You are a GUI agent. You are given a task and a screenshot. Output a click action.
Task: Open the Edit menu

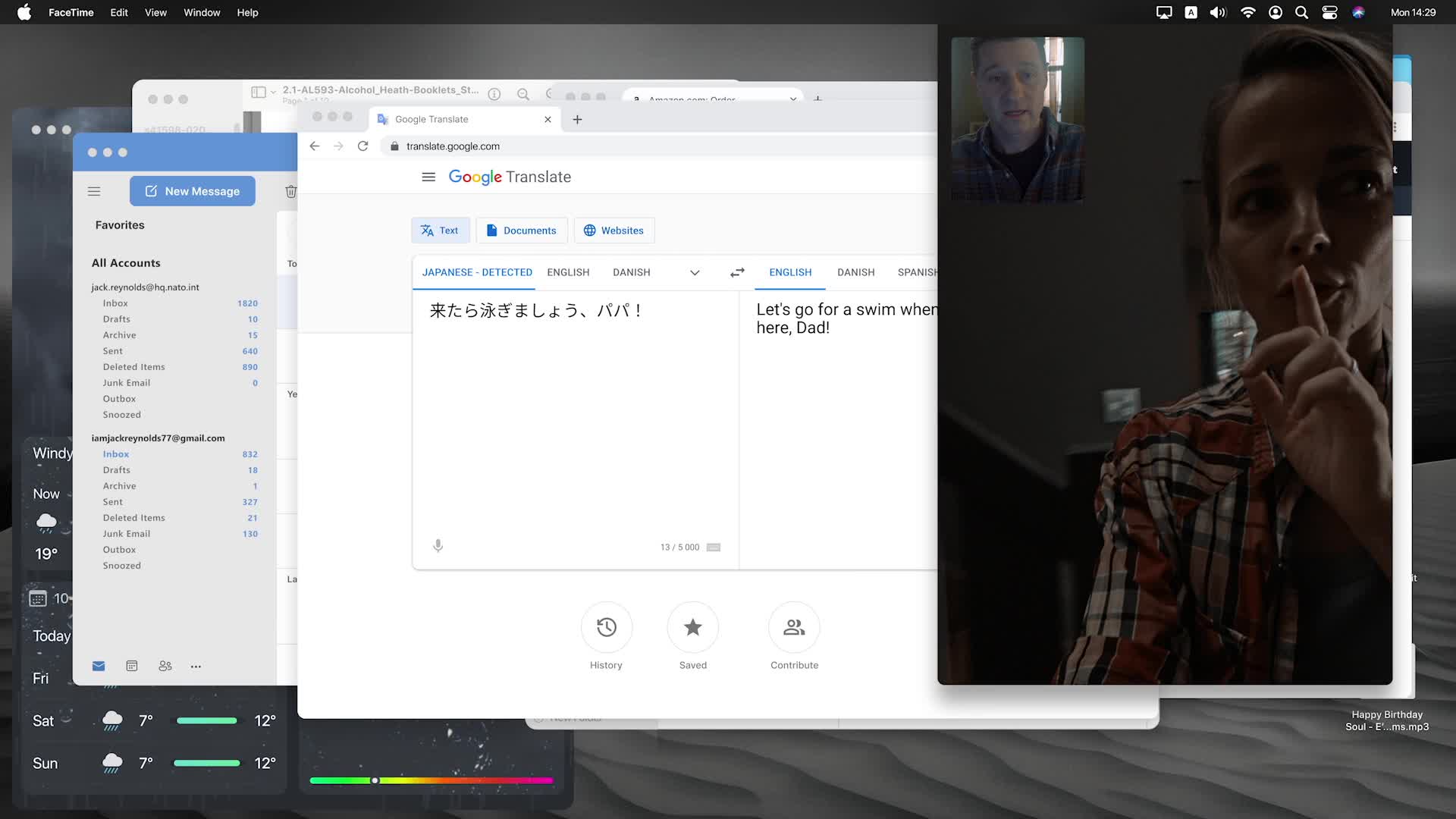tap(119, 12)
